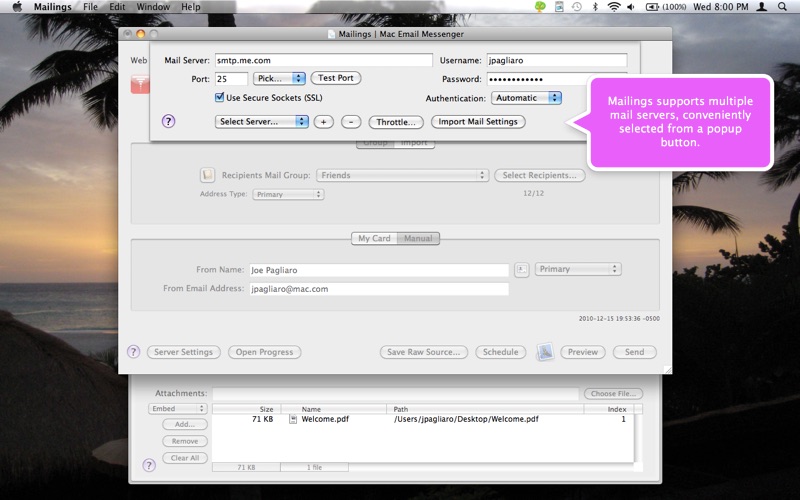Click the green tree menu bar icon

[x=540, y=7]
